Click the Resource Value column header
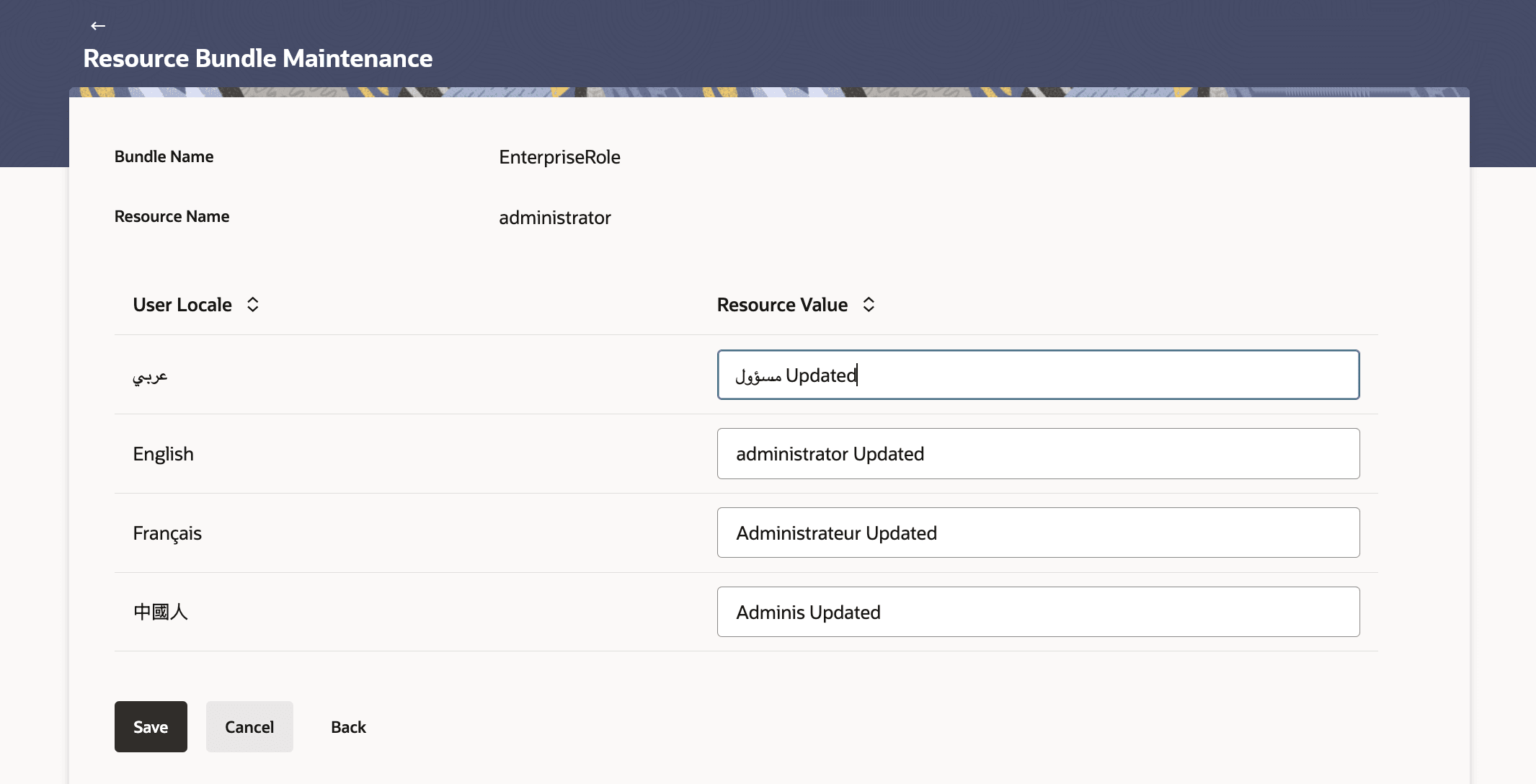The image size is (1536, 784). click(x=782, y=305)
